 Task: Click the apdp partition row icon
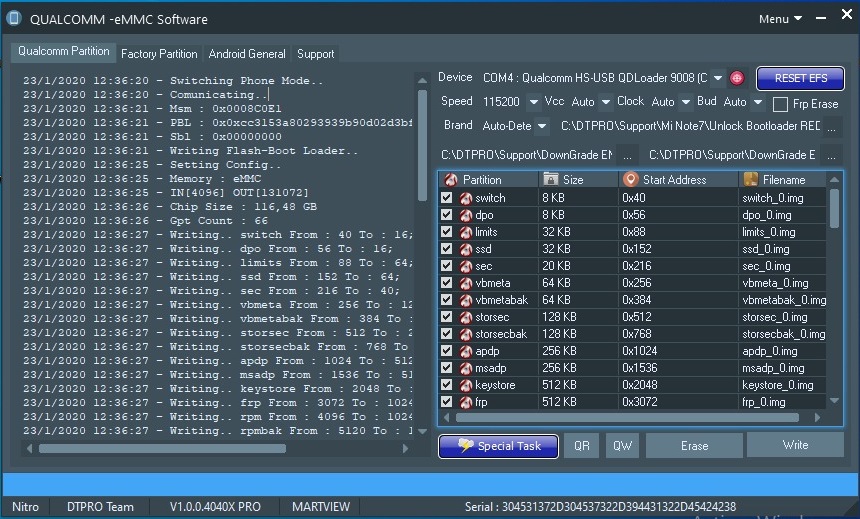click(466, 351)
